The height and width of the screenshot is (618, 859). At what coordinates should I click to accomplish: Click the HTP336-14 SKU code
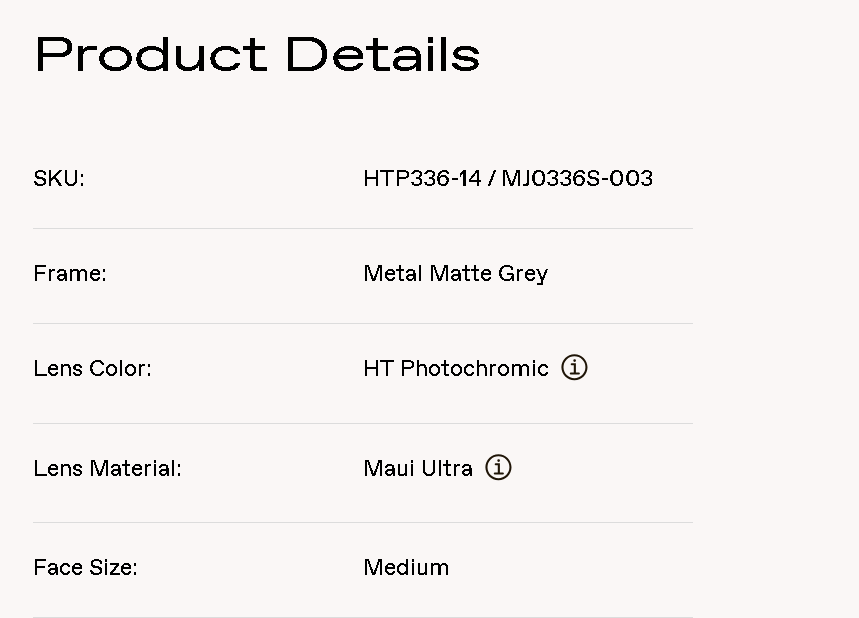pyautogui.click(x=422, y=179)
